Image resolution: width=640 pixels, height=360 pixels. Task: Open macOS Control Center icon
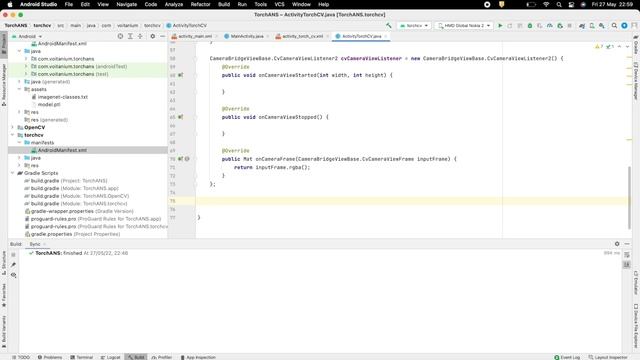[571, 4]
